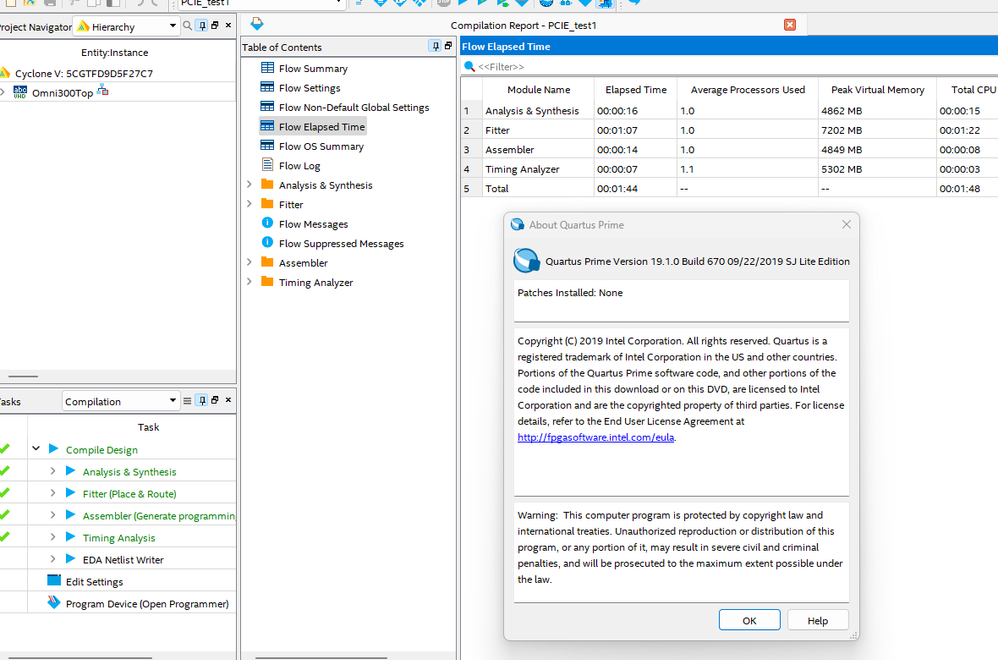Viewport: 998px width, 660px height.
Task: Open the fpgasoftware.intel.com/eula link
Action: pyautogui.click(x=595, y=437)
